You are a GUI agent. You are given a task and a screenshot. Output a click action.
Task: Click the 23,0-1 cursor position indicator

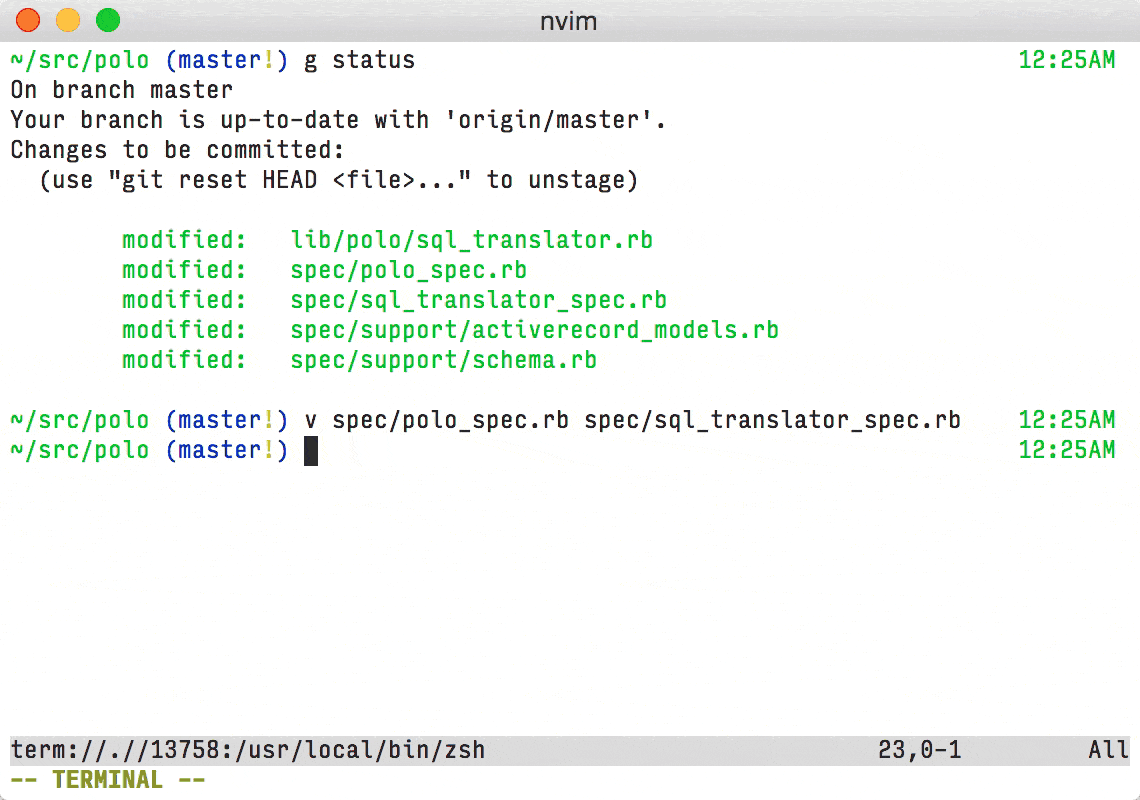[919, 750]
